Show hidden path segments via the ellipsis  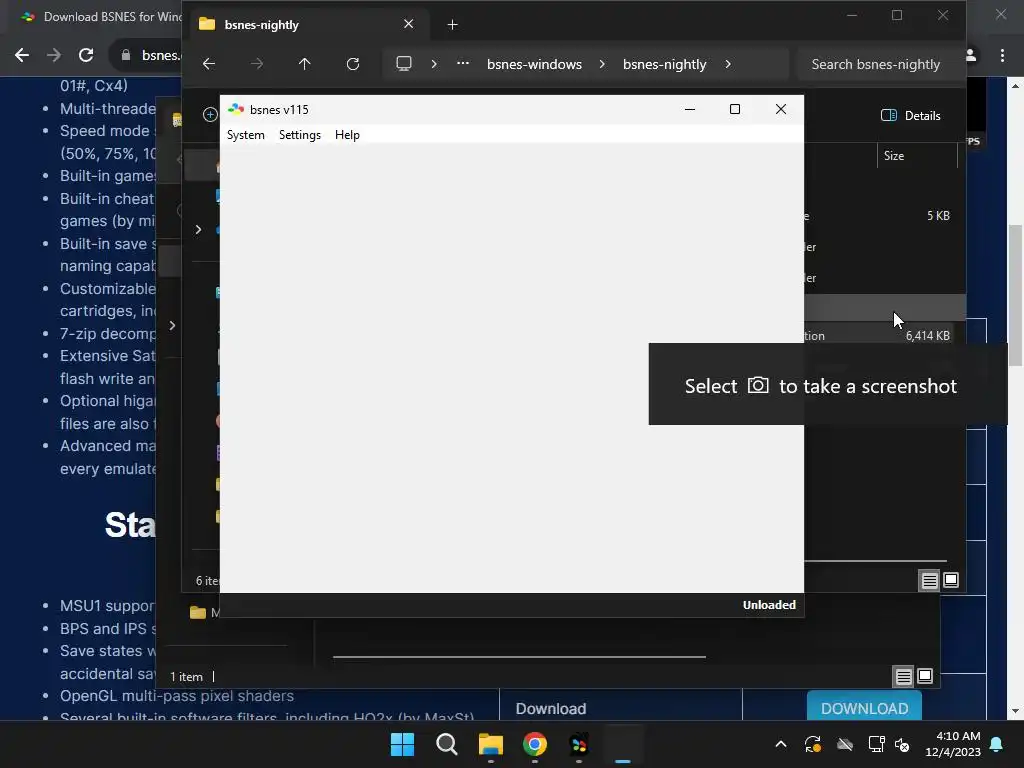(x=462, y=64)
